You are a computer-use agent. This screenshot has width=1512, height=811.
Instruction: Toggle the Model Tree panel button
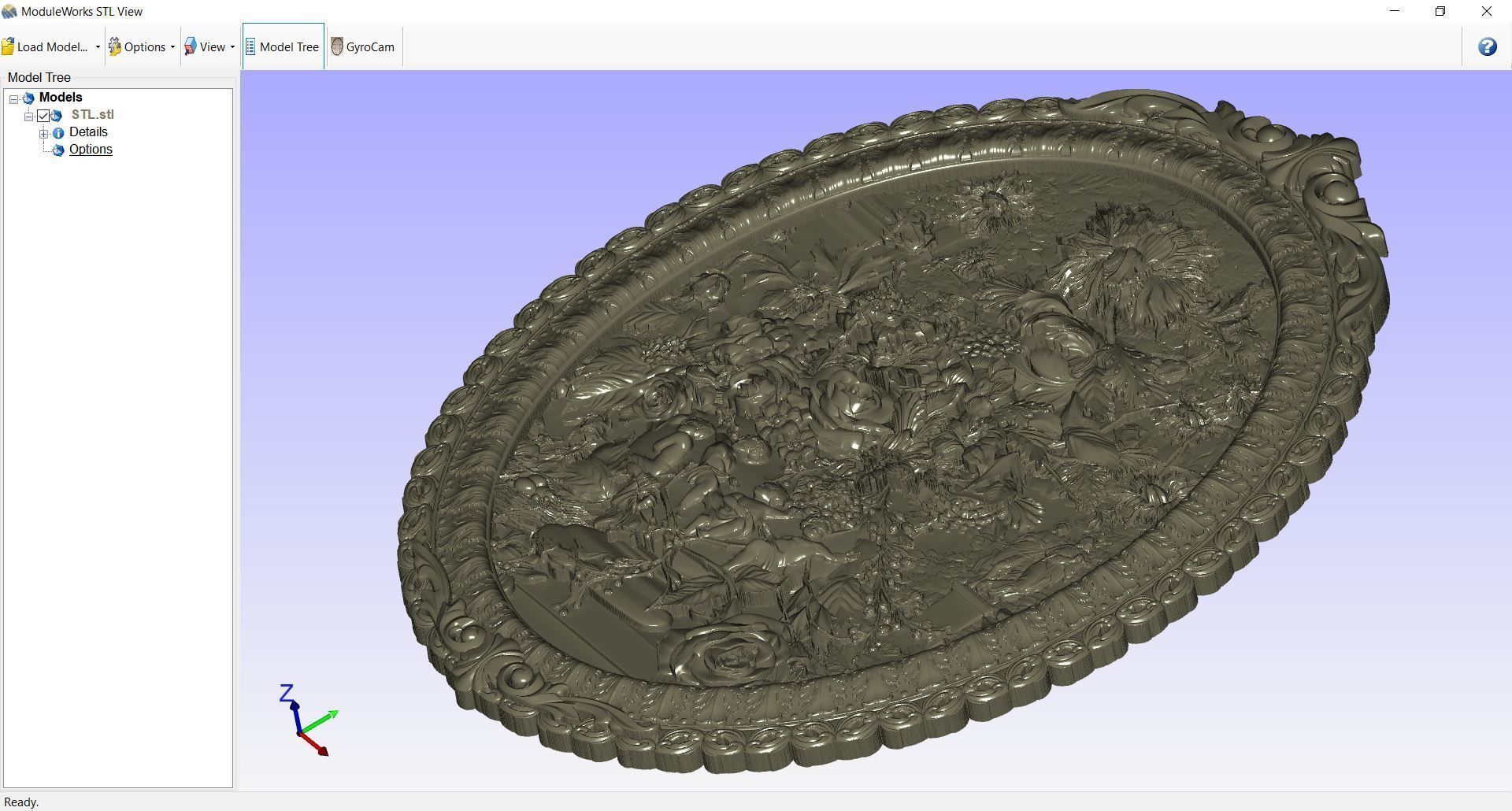(x=283, y=46)
